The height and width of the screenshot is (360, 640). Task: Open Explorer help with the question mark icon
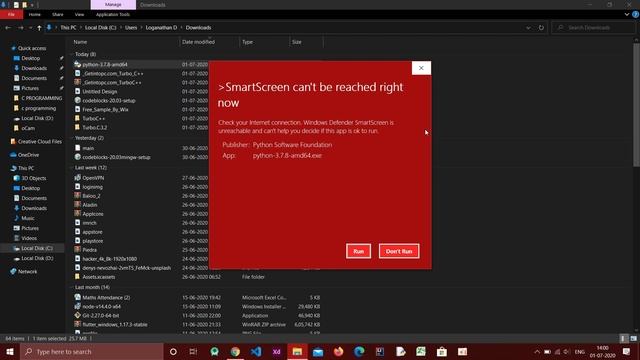coord(636,14)
